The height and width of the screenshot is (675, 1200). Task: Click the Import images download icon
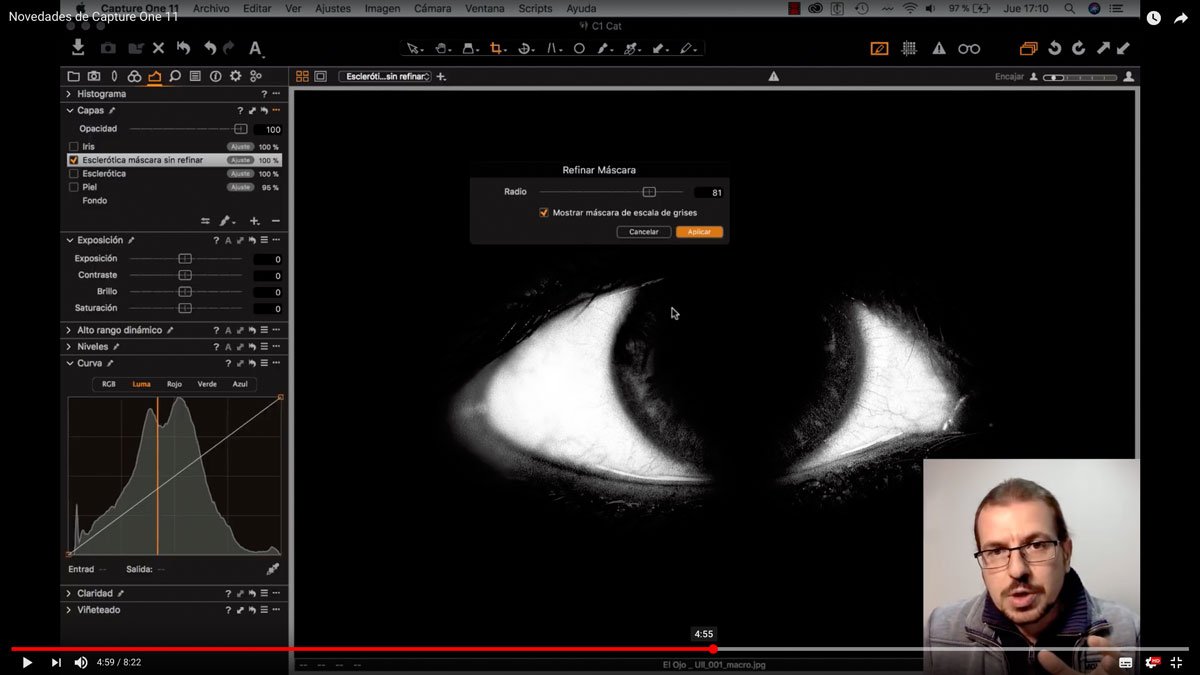coord(78,48)
